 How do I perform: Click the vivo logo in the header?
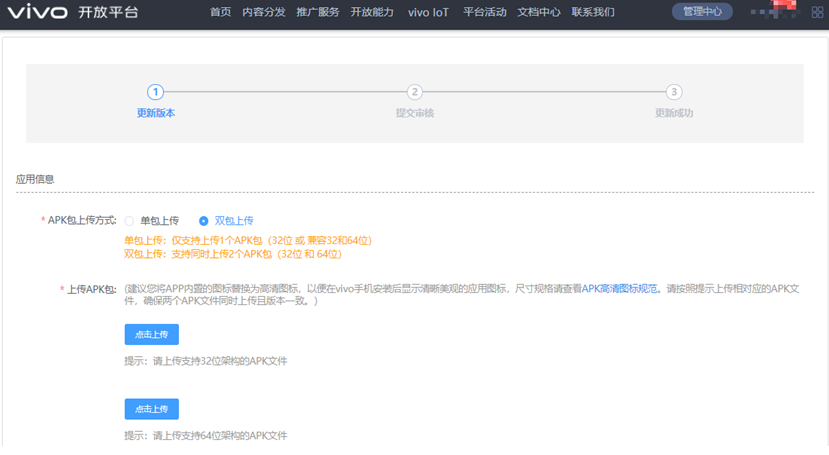coord(38,12)
